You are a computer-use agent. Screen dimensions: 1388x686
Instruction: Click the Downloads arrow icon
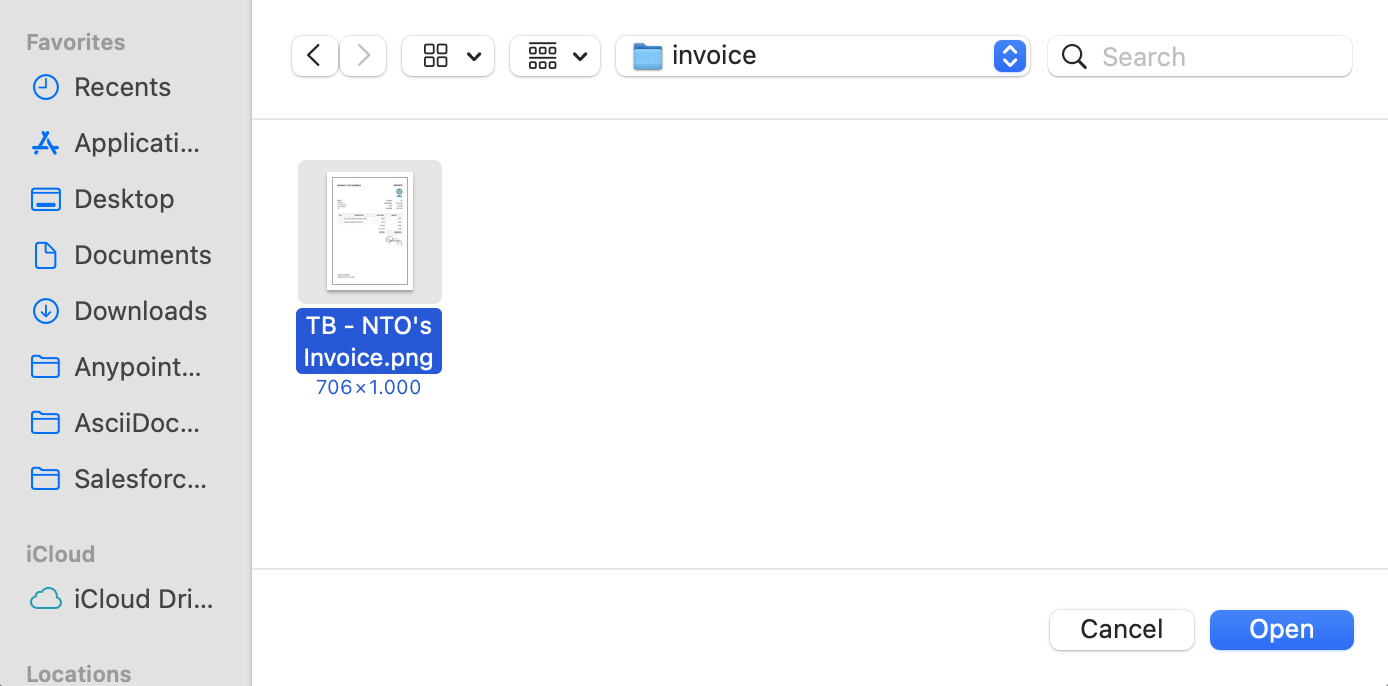point(45,311)
